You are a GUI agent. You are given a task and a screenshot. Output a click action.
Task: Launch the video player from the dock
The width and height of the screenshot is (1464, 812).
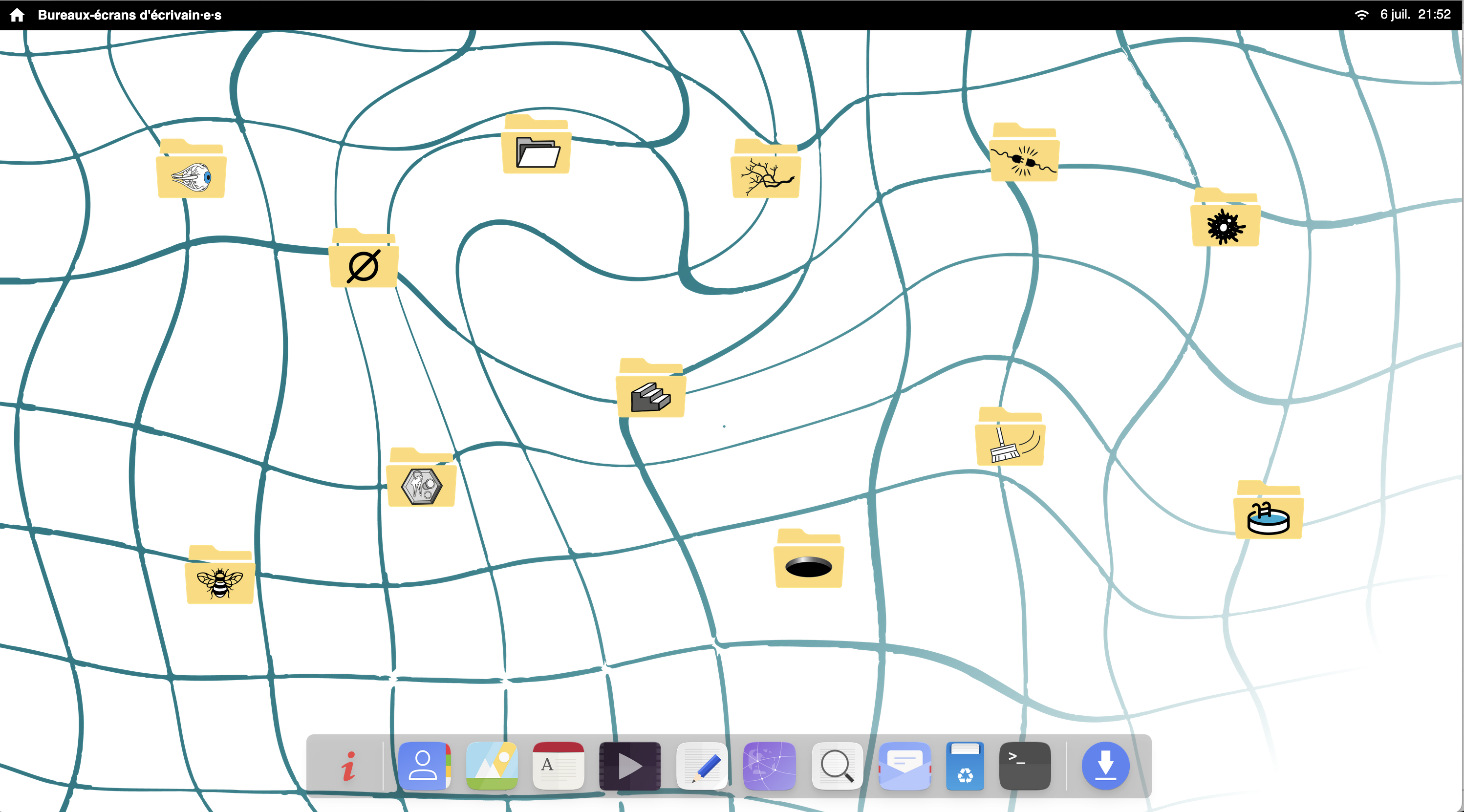(630, 766)
